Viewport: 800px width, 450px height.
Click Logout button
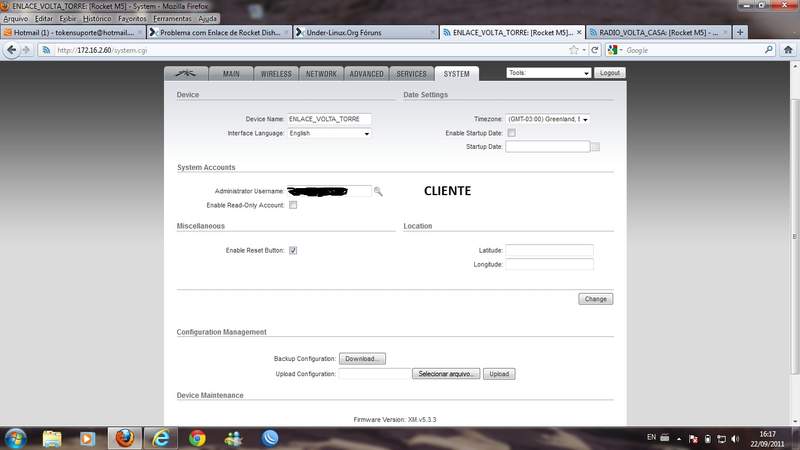tap(610, 73)
